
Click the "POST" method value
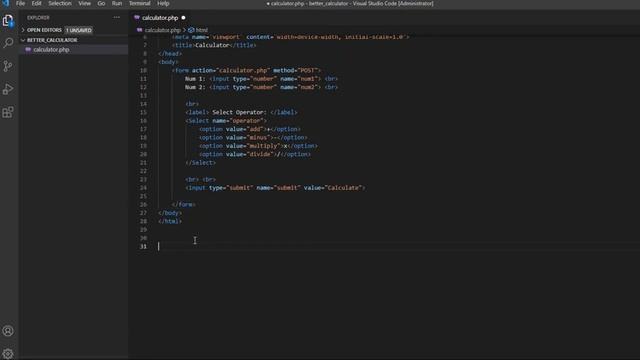pos(307,71)
